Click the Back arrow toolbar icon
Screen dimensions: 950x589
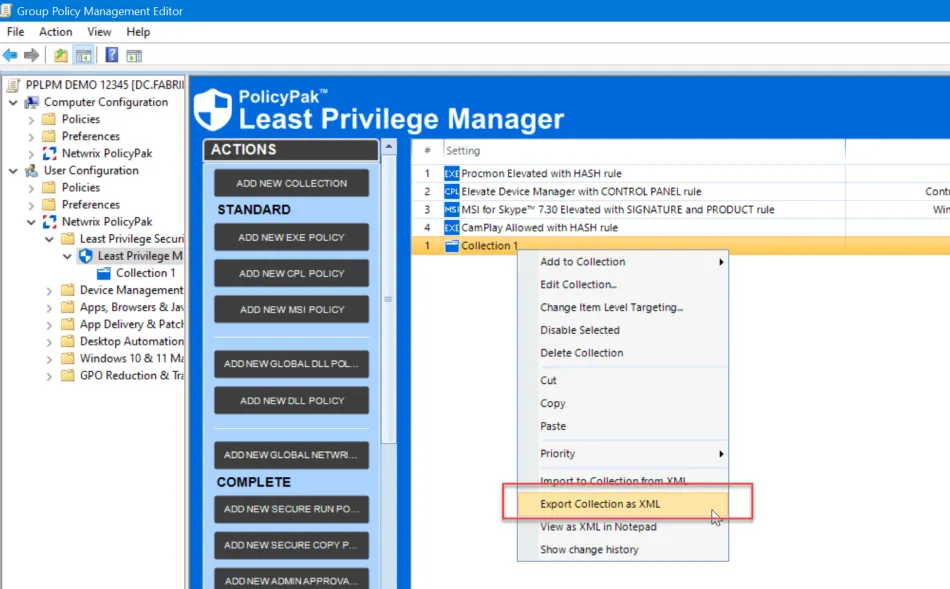tap(10, 55)
